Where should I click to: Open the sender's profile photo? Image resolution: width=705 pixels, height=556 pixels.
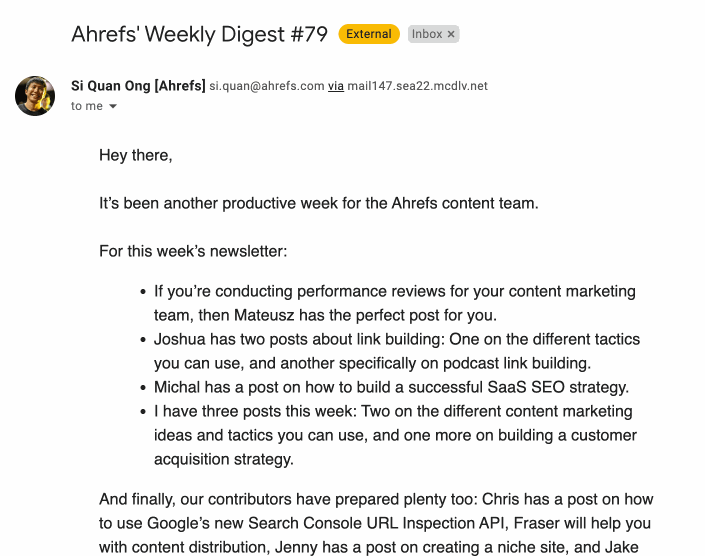(x=35, y=95)
